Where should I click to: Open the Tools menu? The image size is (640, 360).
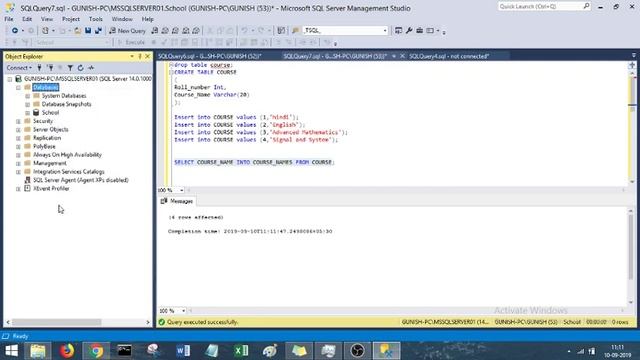[x=96, y=19]
